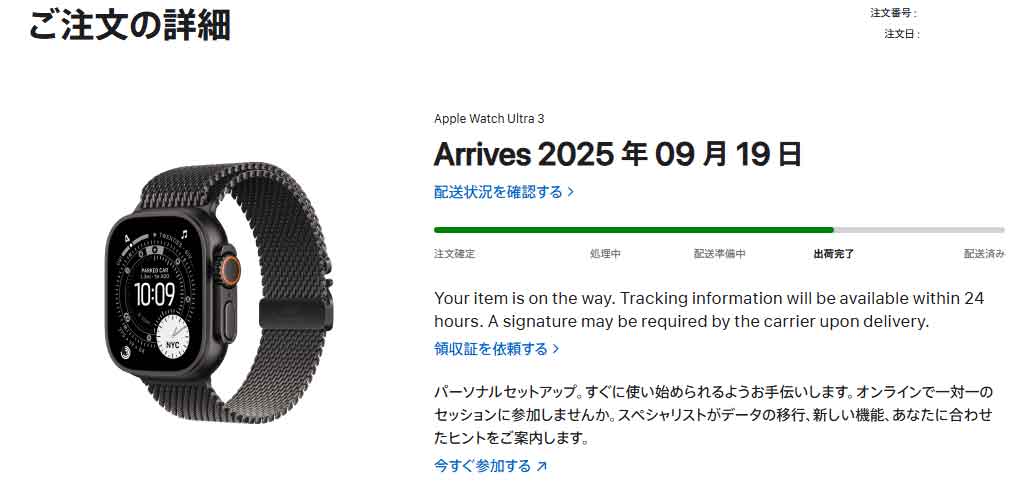
Task: Open the 配送状況を確認する tracking link
Action: click(x=498, y=192)
